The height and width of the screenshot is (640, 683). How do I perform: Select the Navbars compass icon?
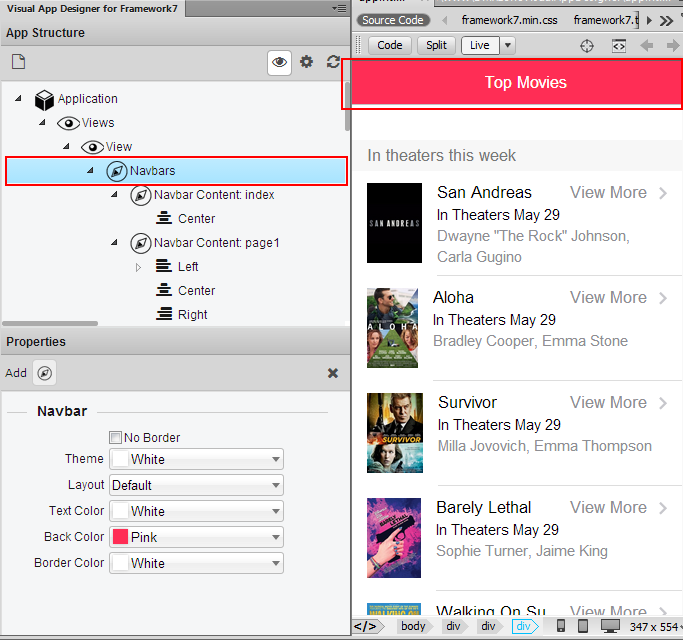117,171
